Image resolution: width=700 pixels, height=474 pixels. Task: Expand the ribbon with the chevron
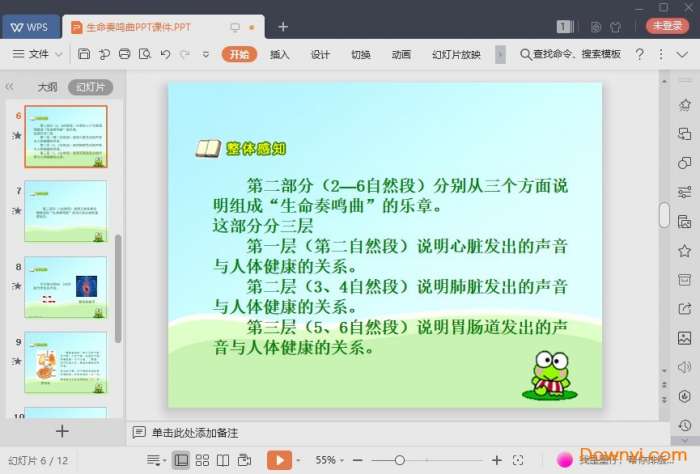coord(682,54)
